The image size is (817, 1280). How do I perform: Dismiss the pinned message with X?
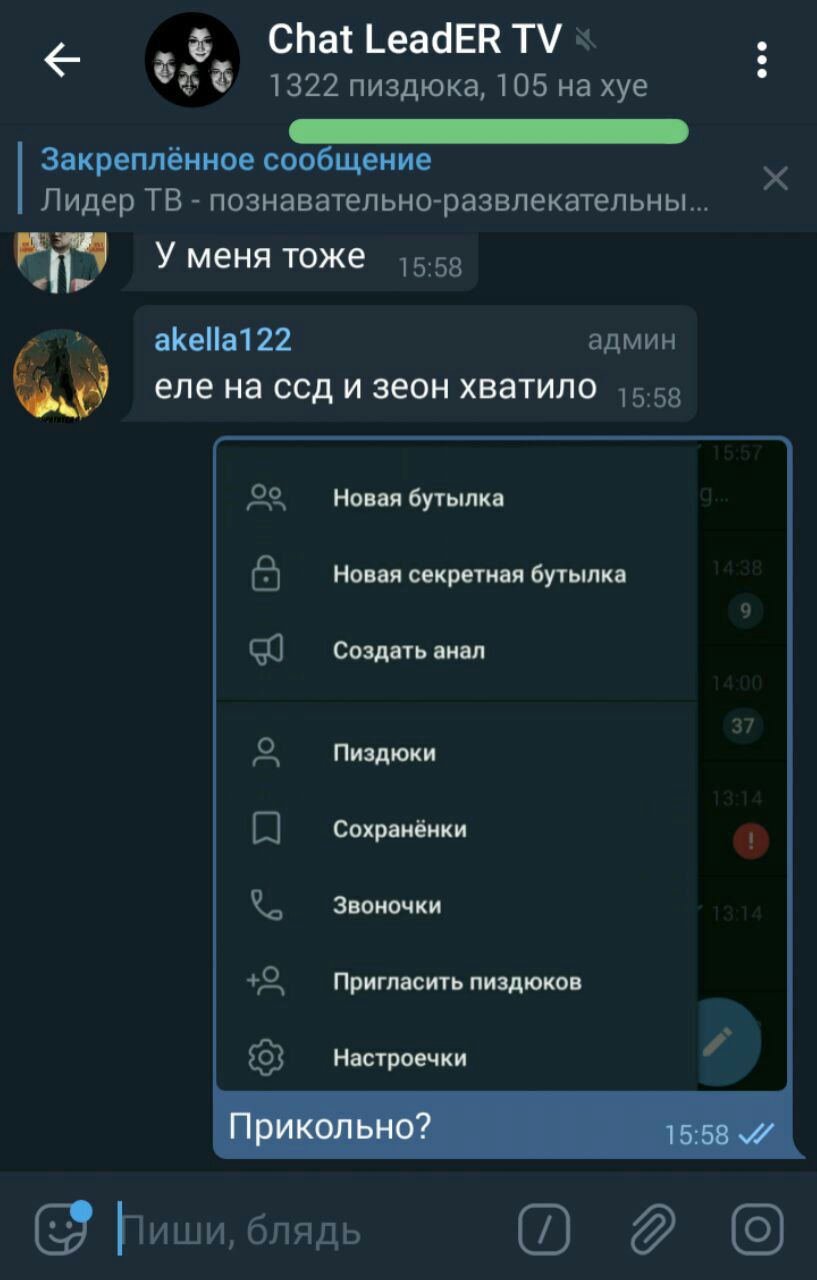(775, 179)
